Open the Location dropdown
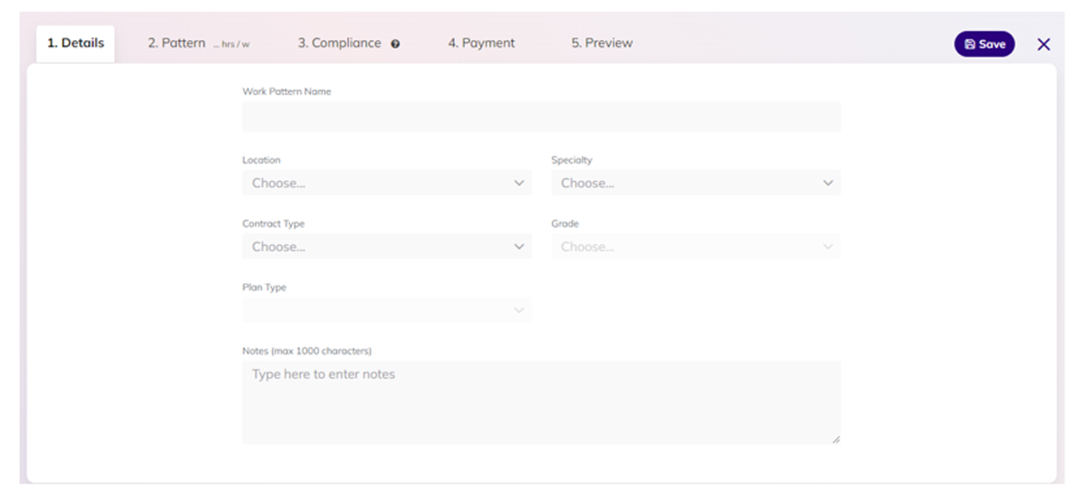The width and height of the screenshot is (1083, 497). pos(387,183)
